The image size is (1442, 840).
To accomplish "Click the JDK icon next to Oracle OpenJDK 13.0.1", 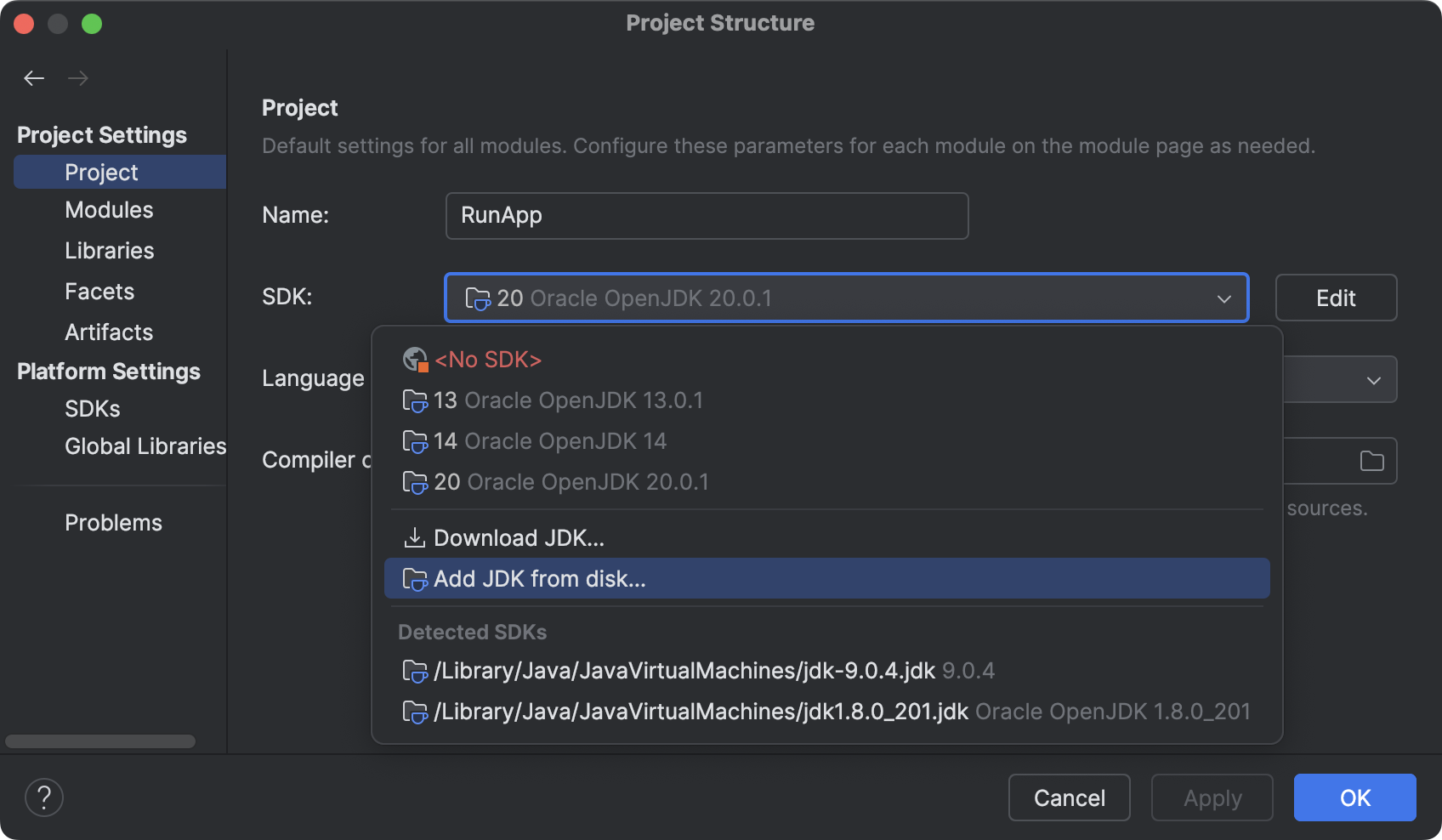I will coord(415,400).
